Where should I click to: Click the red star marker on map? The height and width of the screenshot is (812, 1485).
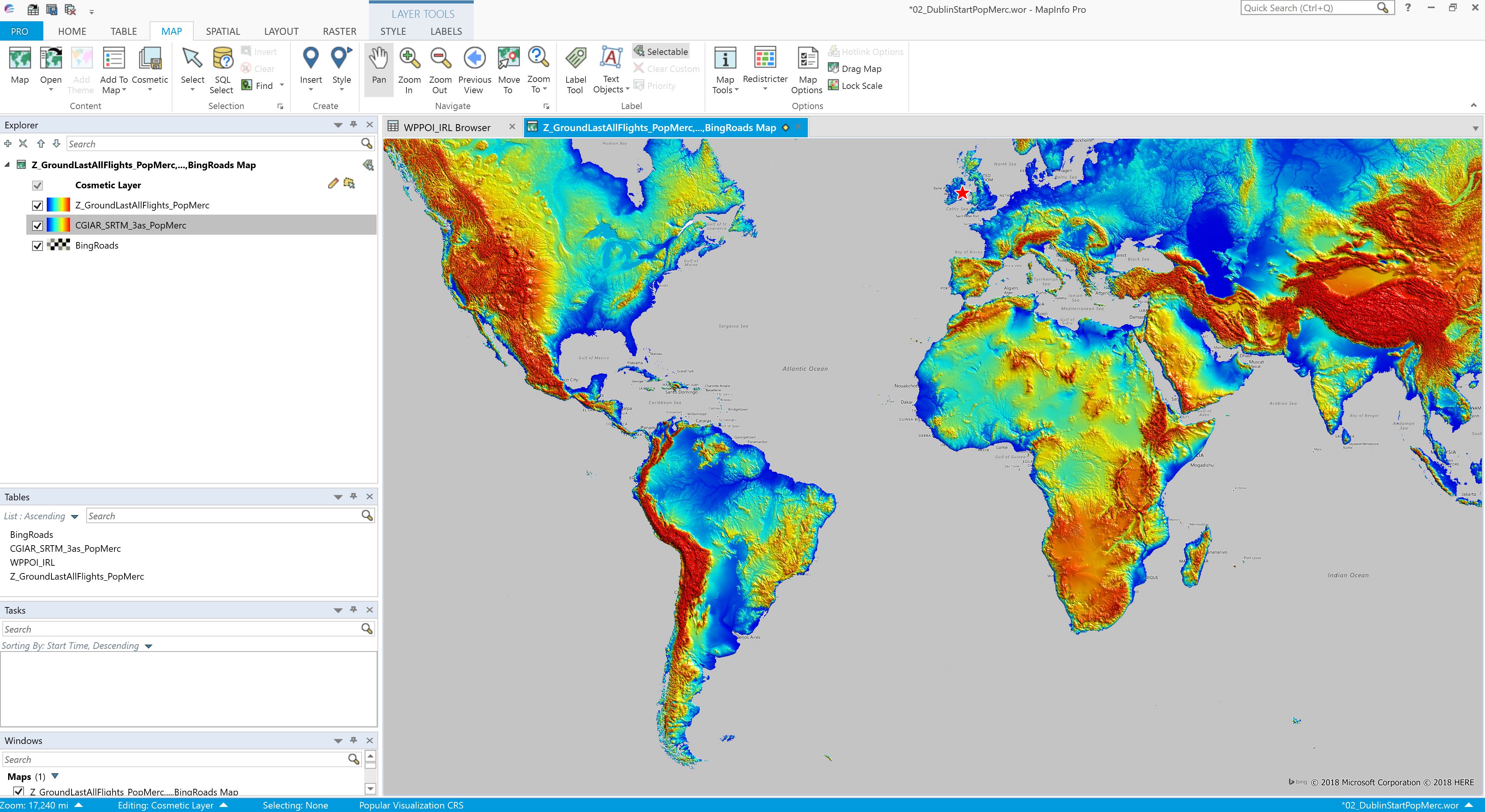(962, 193)
